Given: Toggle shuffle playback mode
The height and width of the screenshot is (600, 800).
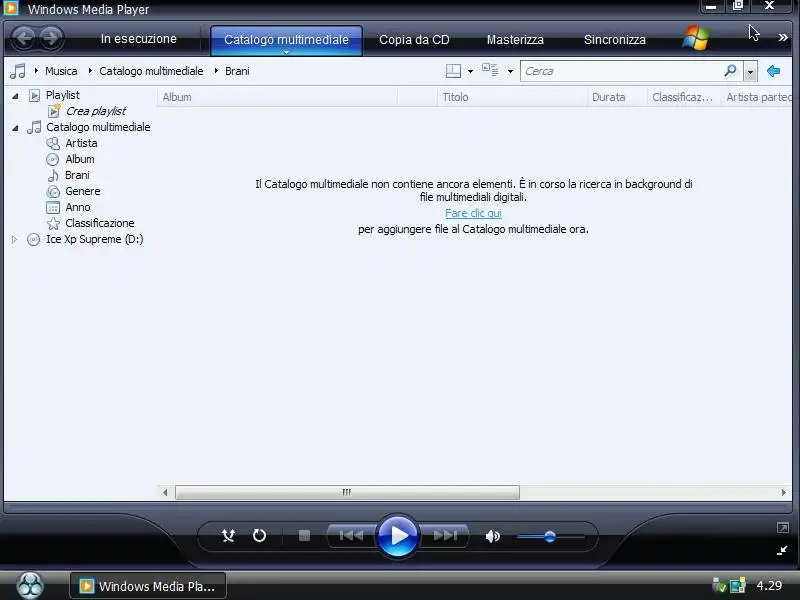Looking at the screenshot, I should point(228,536).
